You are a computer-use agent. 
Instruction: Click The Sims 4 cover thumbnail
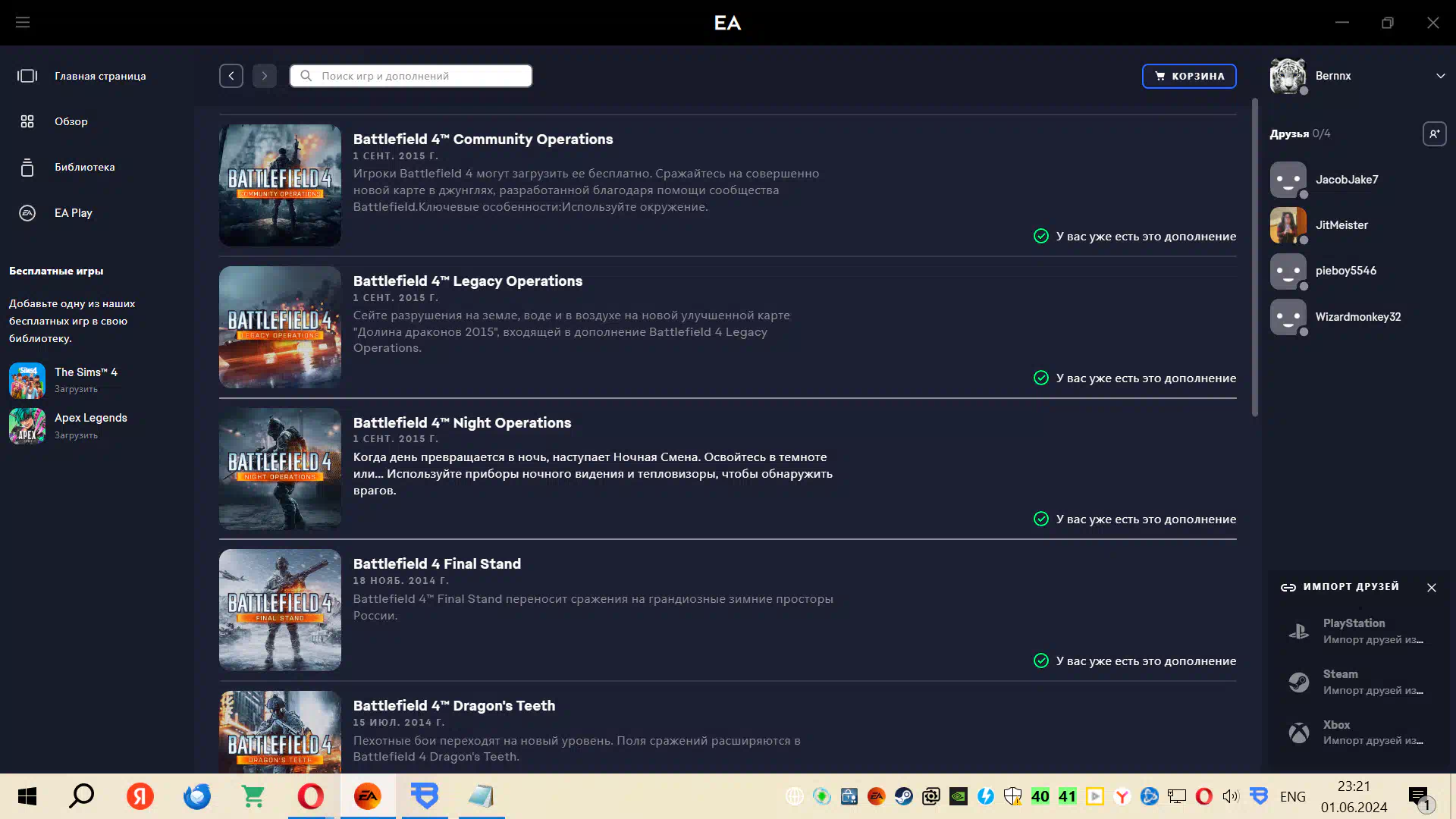point(27,380)
